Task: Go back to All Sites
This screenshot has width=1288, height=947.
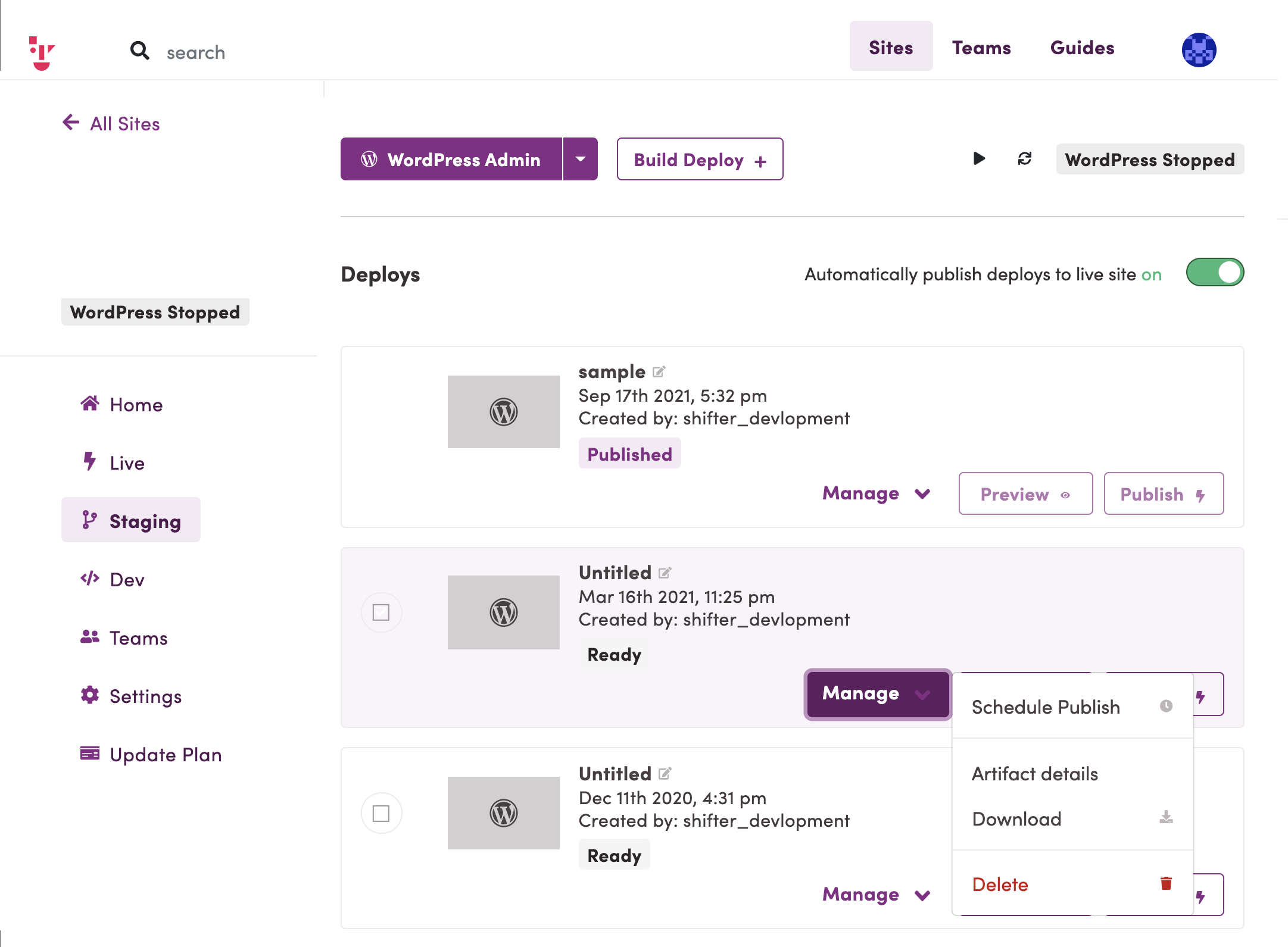Action: pos(111,123)
